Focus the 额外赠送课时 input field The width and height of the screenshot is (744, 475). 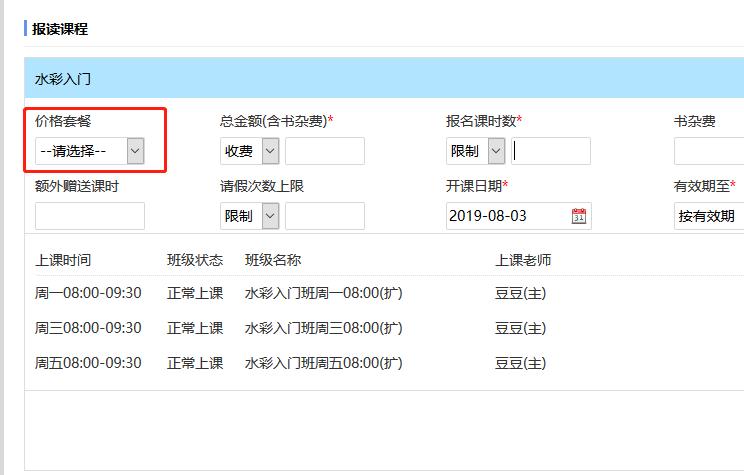[x=90, y=216]
